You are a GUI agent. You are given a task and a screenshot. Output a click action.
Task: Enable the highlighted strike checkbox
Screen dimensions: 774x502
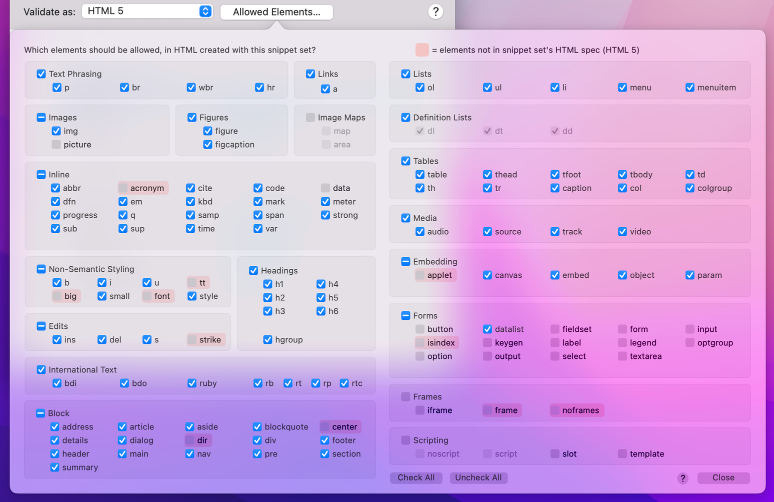tap(192, 340)
